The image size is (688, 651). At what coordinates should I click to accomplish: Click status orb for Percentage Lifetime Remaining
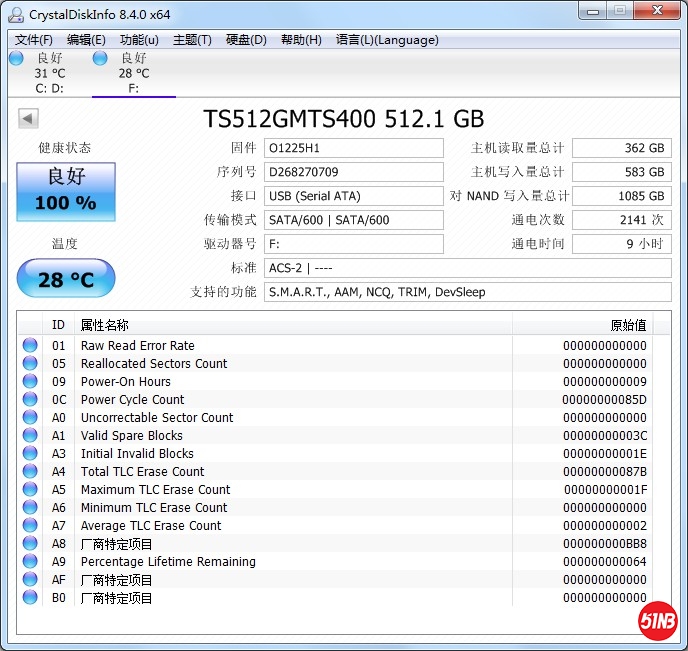[30, 562]
